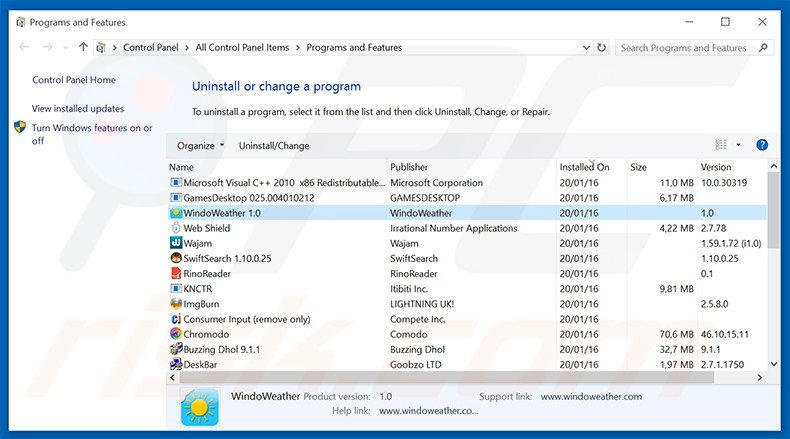Open the address bar history dropdown

(586, 47)
